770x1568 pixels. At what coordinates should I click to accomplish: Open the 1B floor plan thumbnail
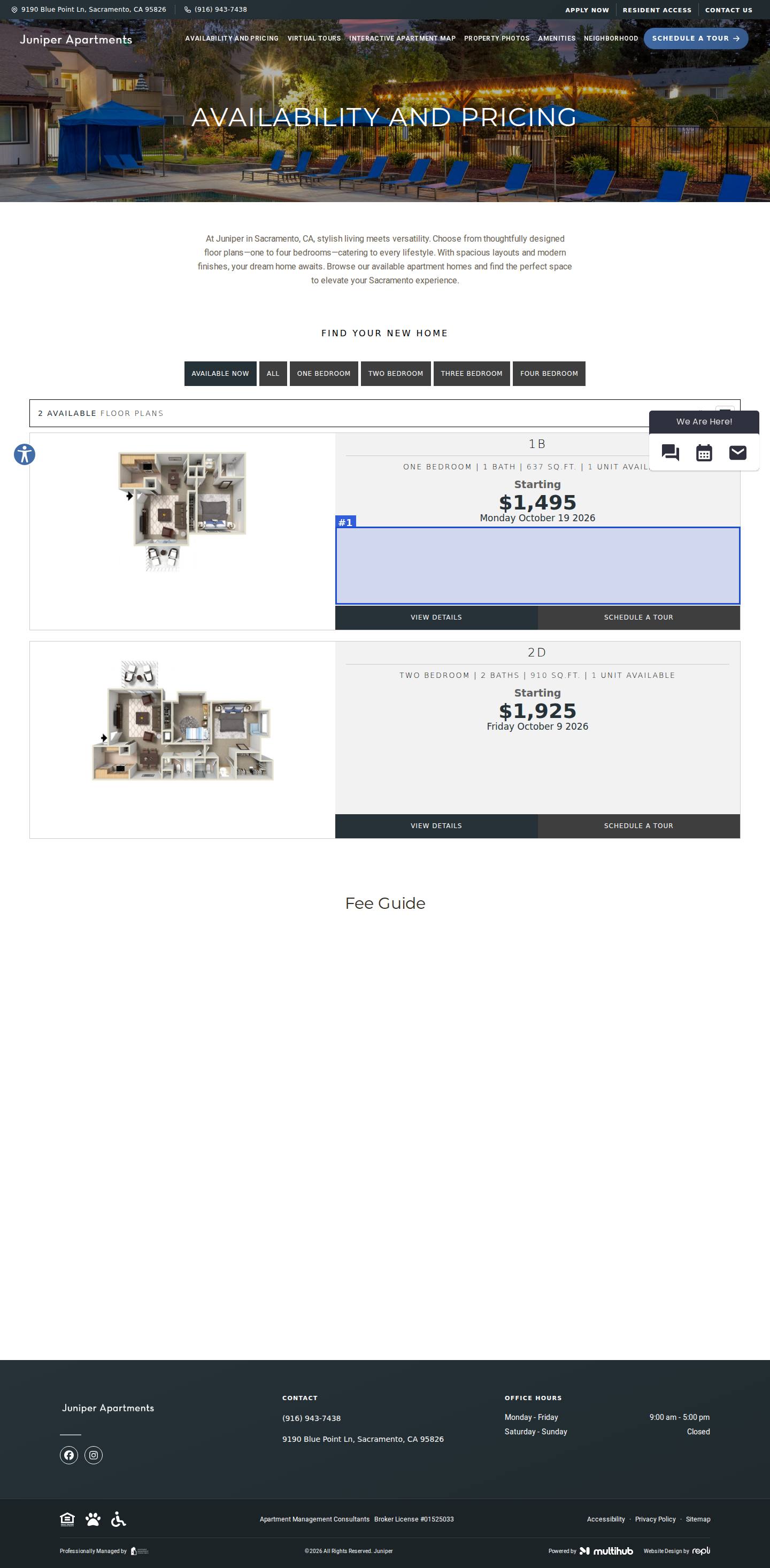[x=182, y=511]
